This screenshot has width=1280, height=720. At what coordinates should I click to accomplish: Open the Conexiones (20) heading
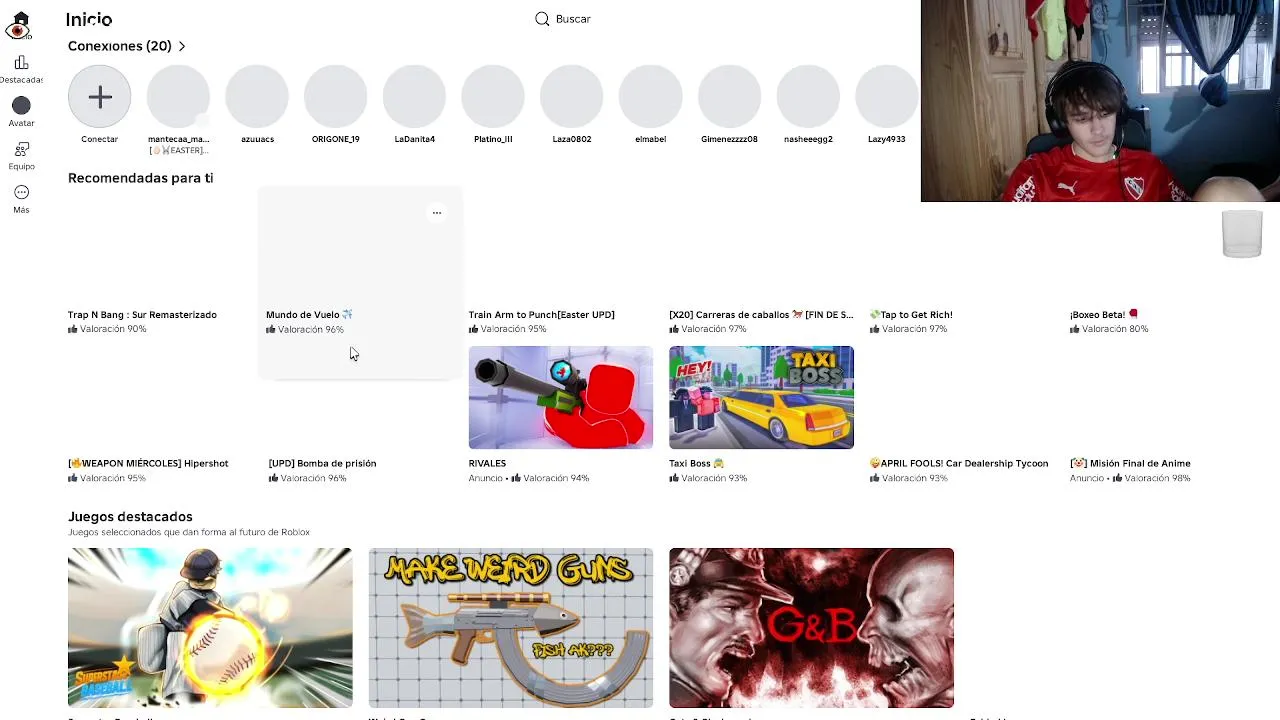tap(119, 46)
